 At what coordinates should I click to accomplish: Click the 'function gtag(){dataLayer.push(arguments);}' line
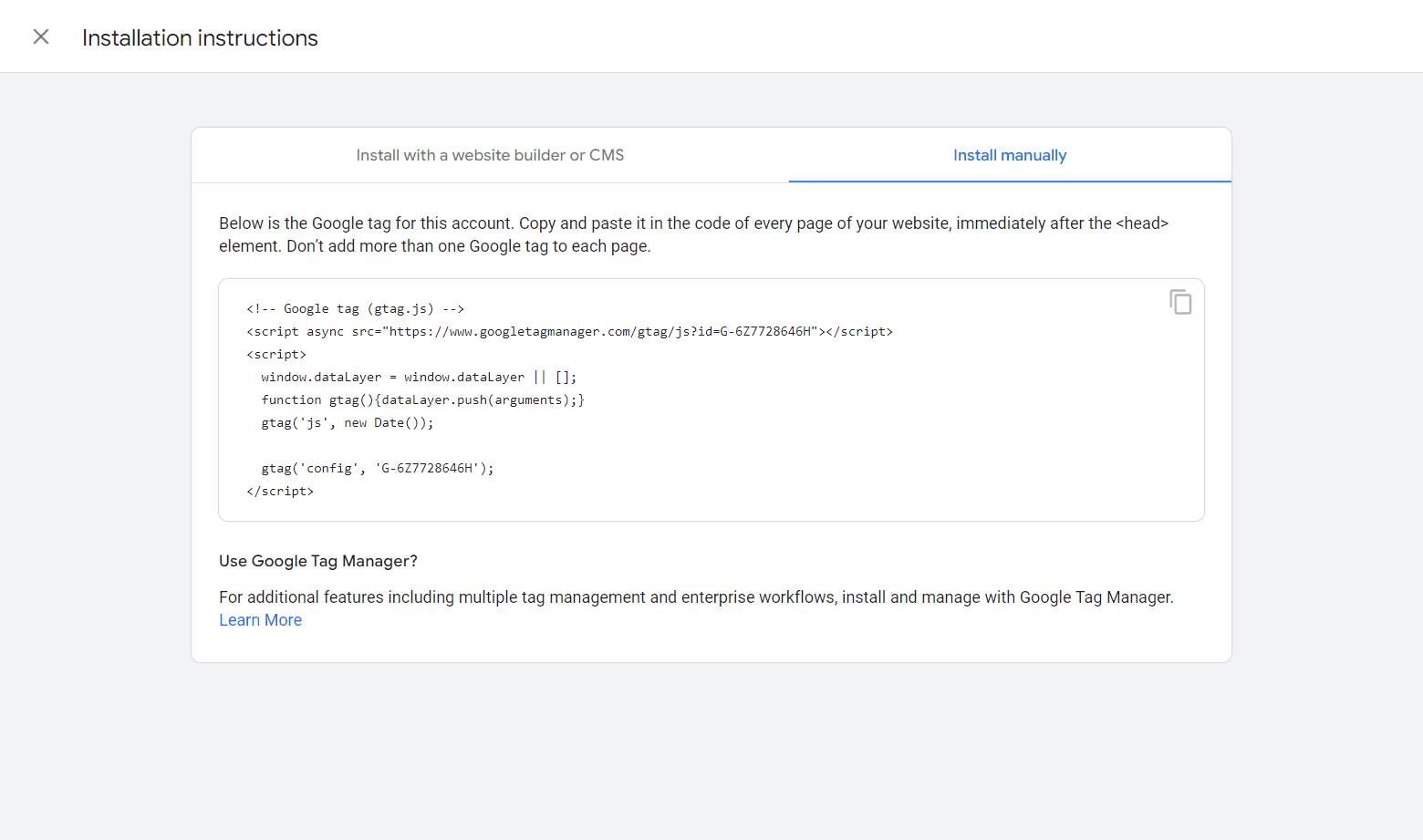point(422,400)
